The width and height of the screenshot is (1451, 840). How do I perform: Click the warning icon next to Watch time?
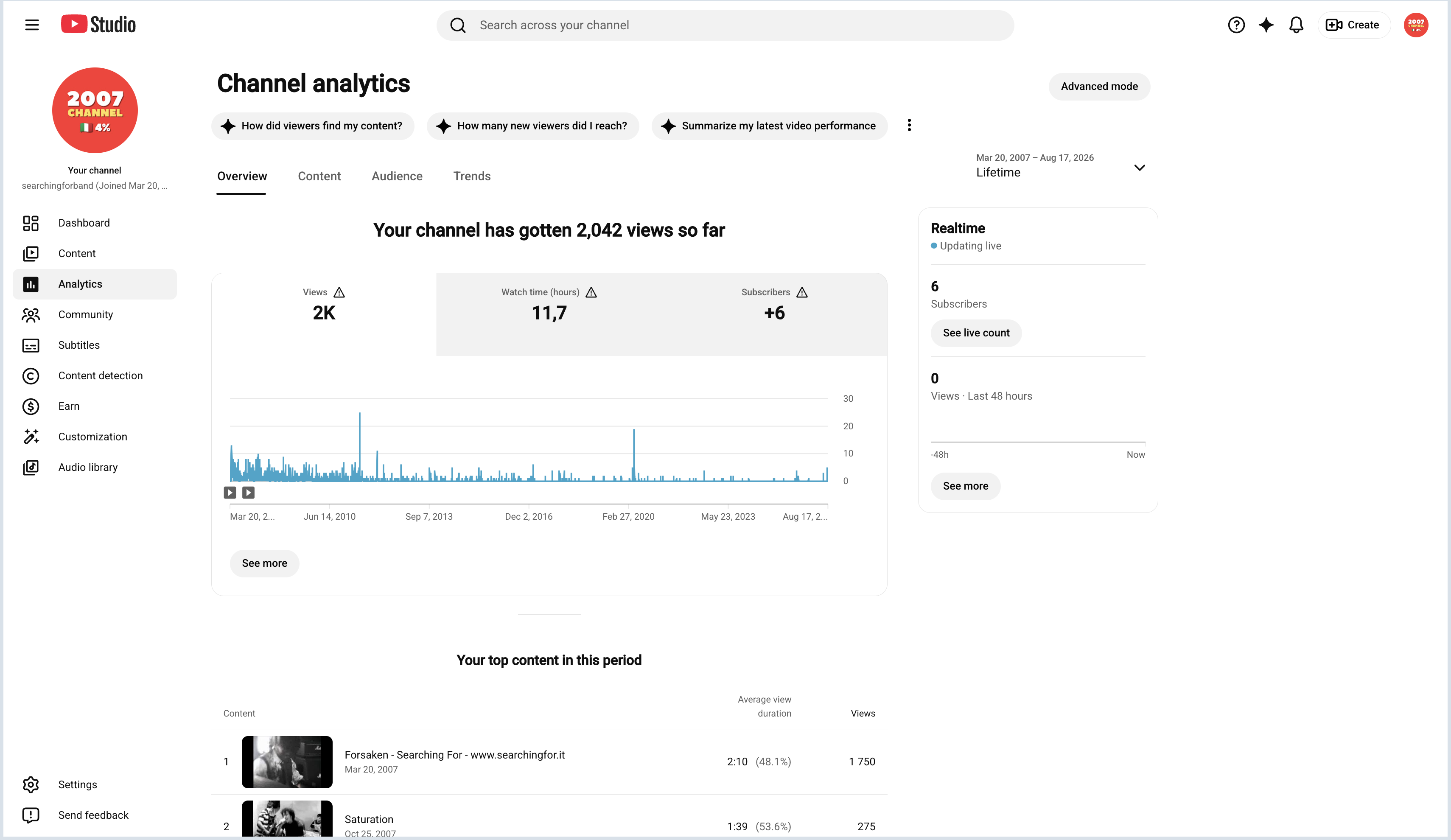[591, 292]
